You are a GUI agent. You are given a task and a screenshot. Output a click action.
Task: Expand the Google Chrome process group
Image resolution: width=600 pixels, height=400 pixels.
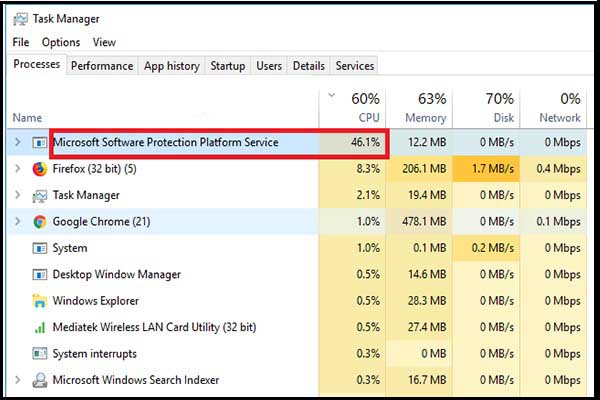pyautogui.click(x=17, y=222)
